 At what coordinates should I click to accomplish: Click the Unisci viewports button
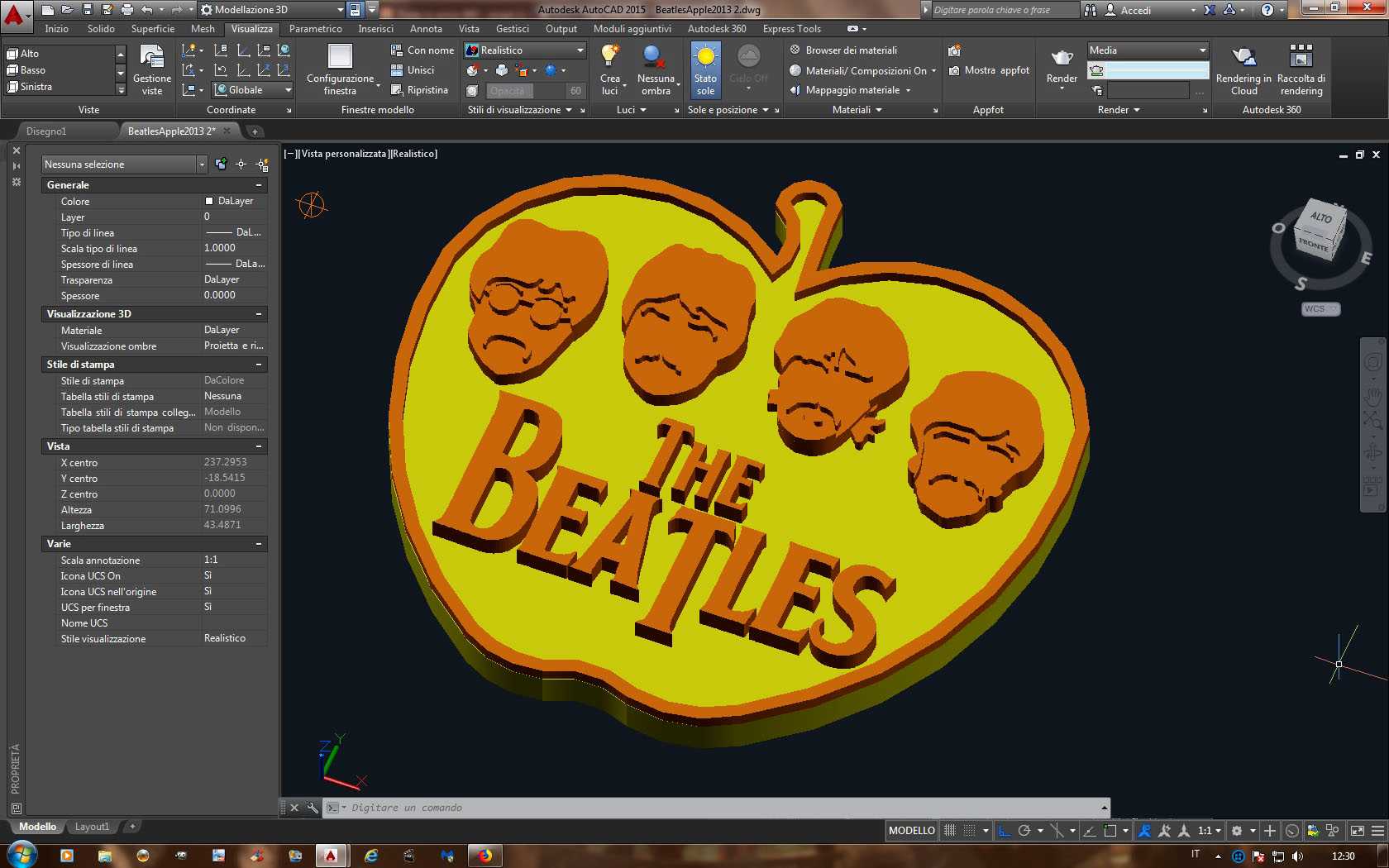pos(413,70)
